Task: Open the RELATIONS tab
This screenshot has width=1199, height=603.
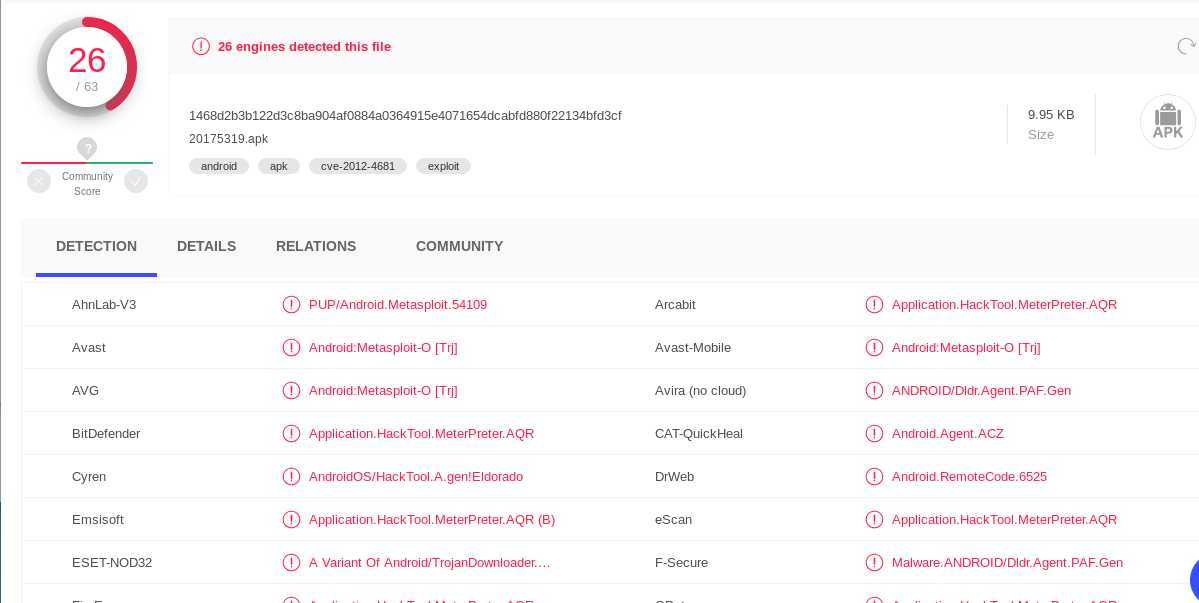Action: pos(316,246)
